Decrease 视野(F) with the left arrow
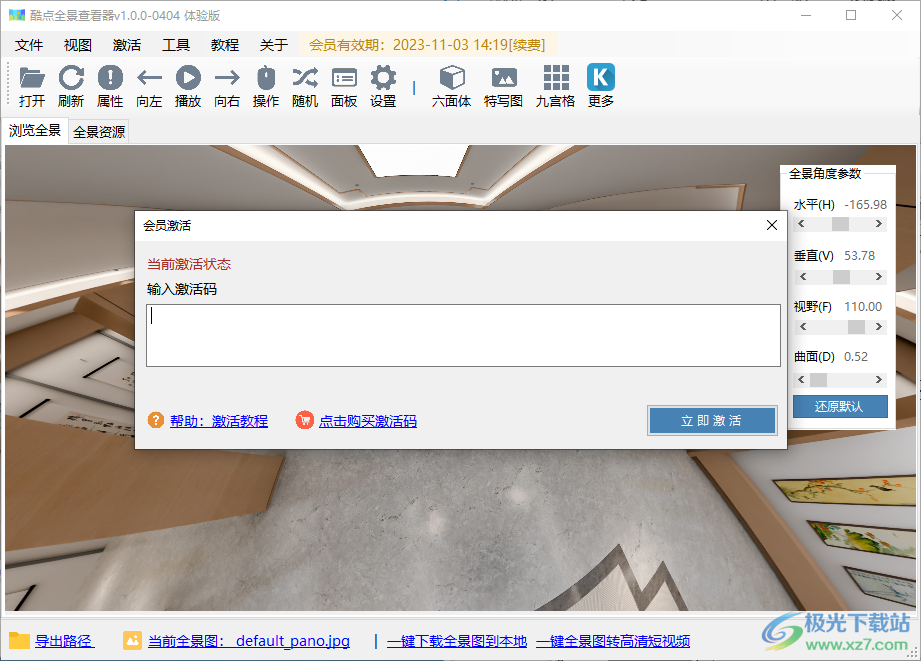This screenshot has height=661, width=921. coord(802,327)
